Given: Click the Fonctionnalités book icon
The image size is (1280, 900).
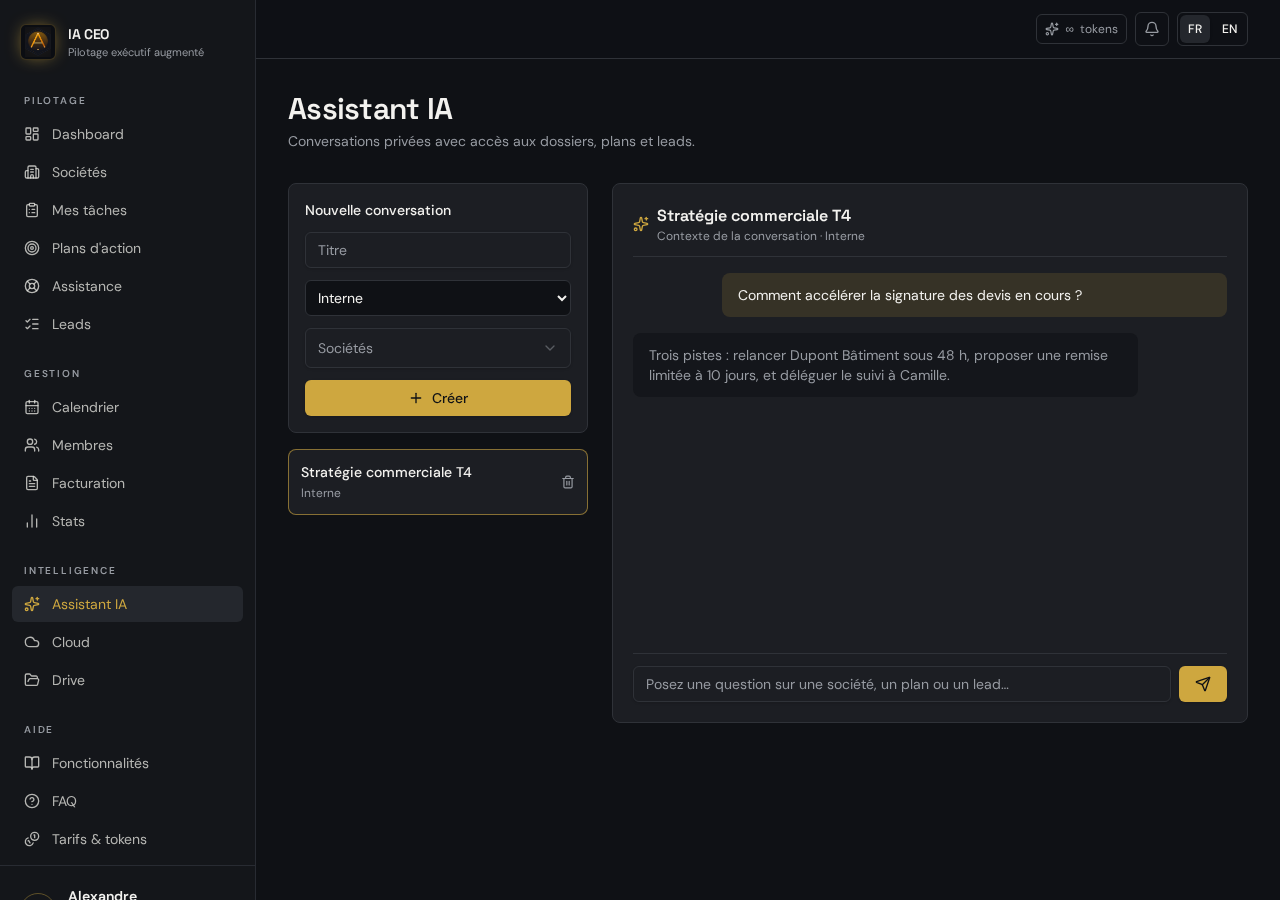Looking at the screenshot, I should [32, 763].
